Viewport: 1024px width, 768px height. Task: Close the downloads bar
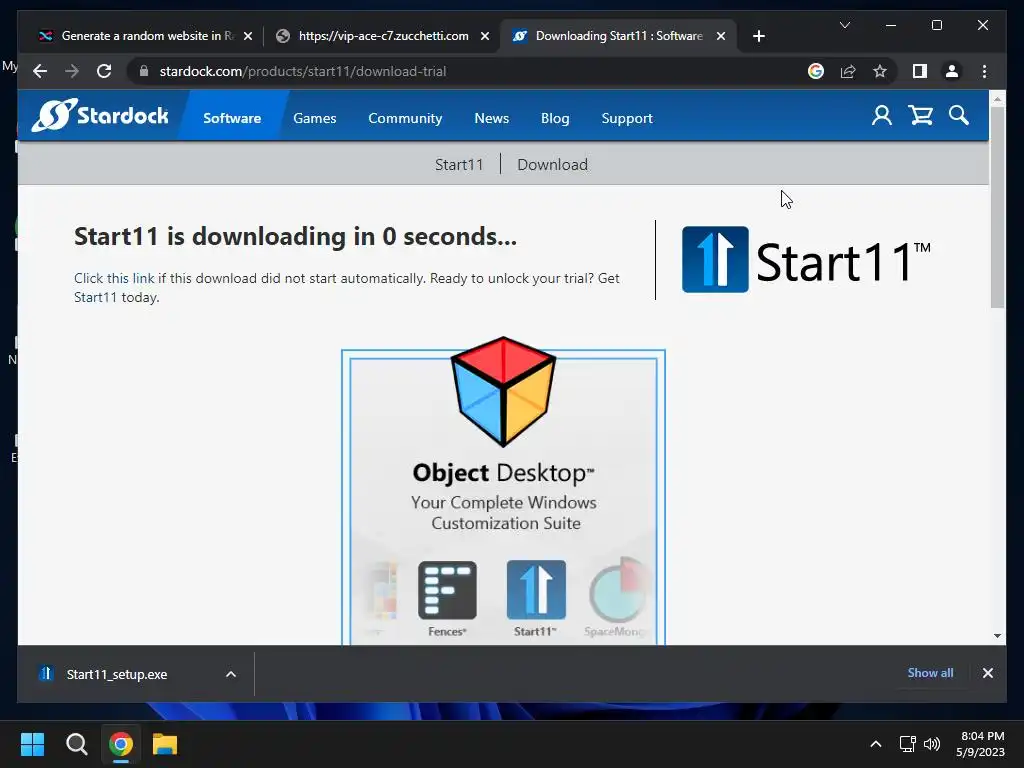[987, 673]
